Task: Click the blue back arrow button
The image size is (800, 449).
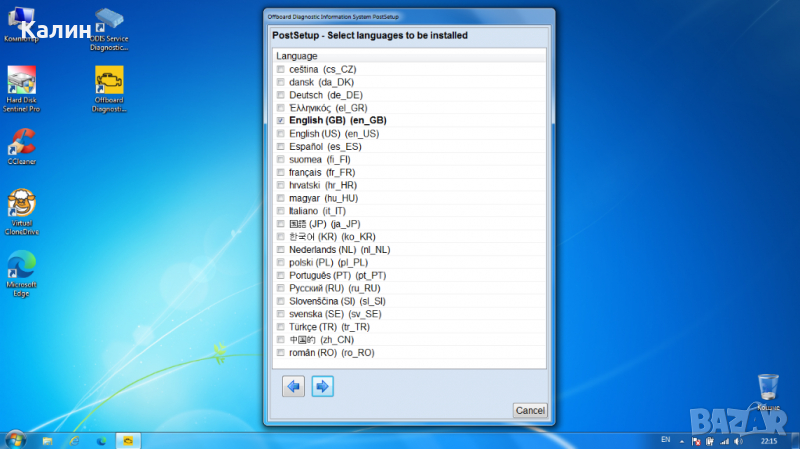Action: point(294,385)
